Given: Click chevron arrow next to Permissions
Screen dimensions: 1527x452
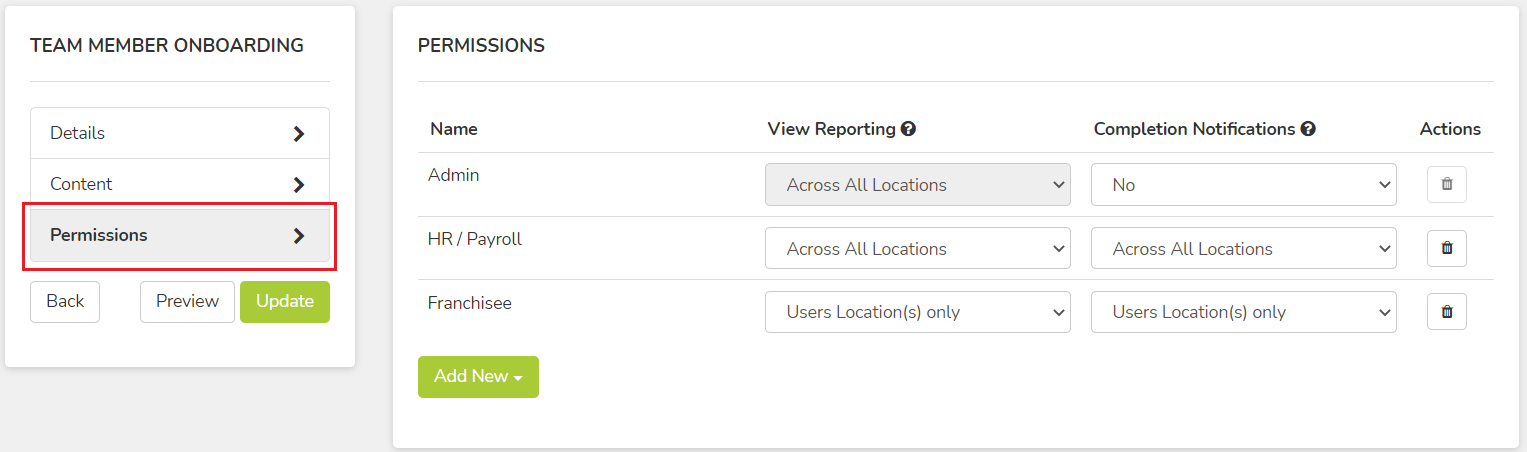Looking at the screenshot, I should [298, 236].
